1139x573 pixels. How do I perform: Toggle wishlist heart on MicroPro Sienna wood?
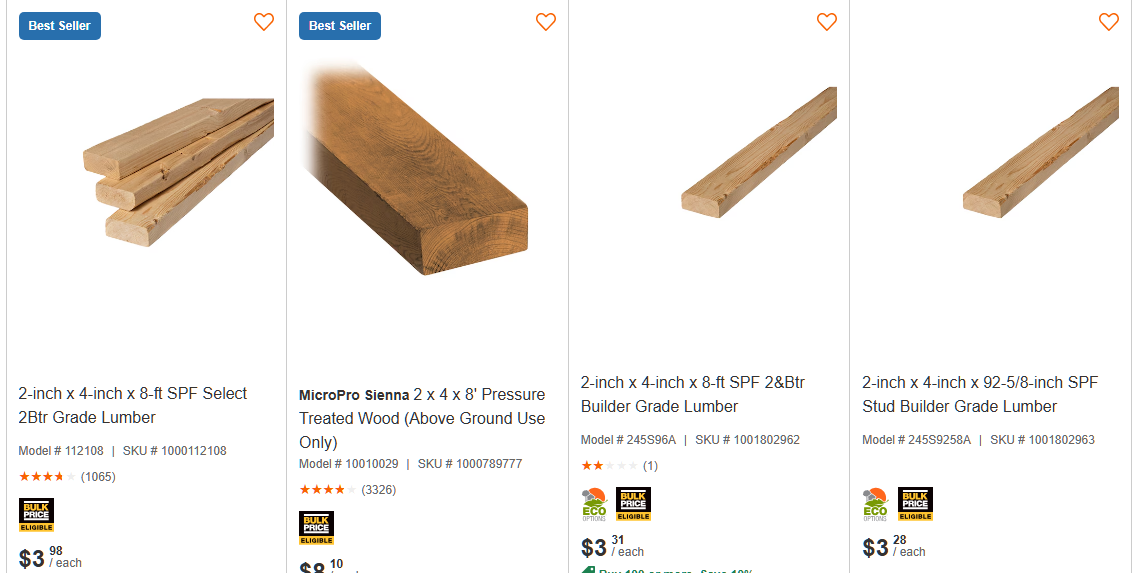click(546, 22)
